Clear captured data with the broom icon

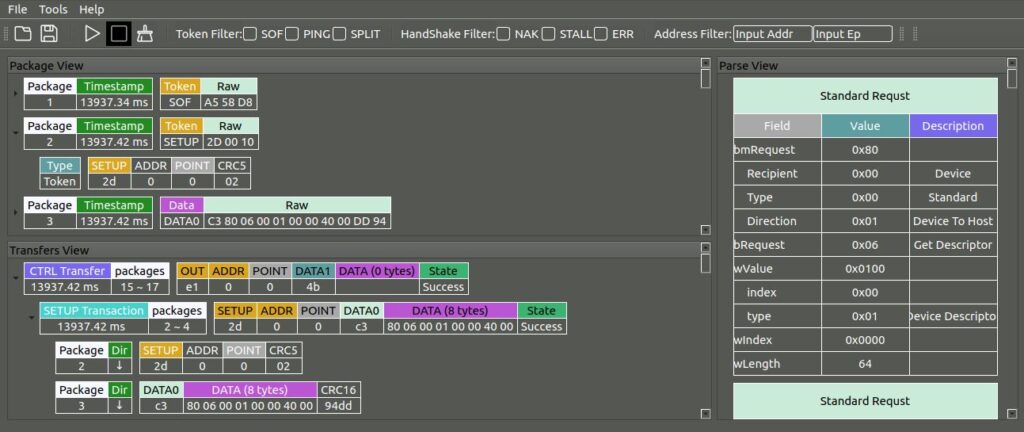tap(145, 34)
